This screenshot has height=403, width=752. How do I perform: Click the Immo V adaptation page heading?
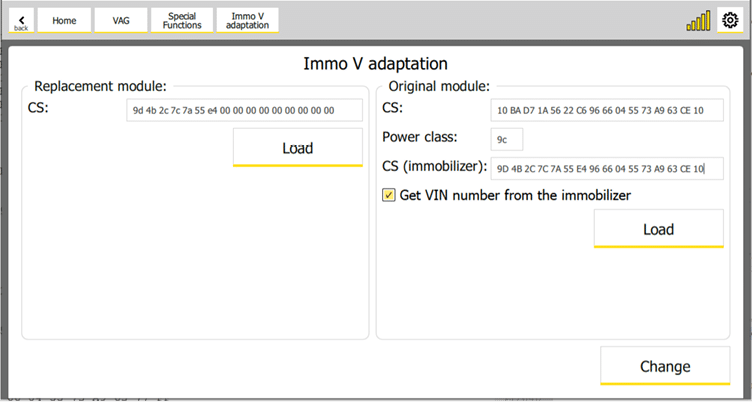point(375,64)
